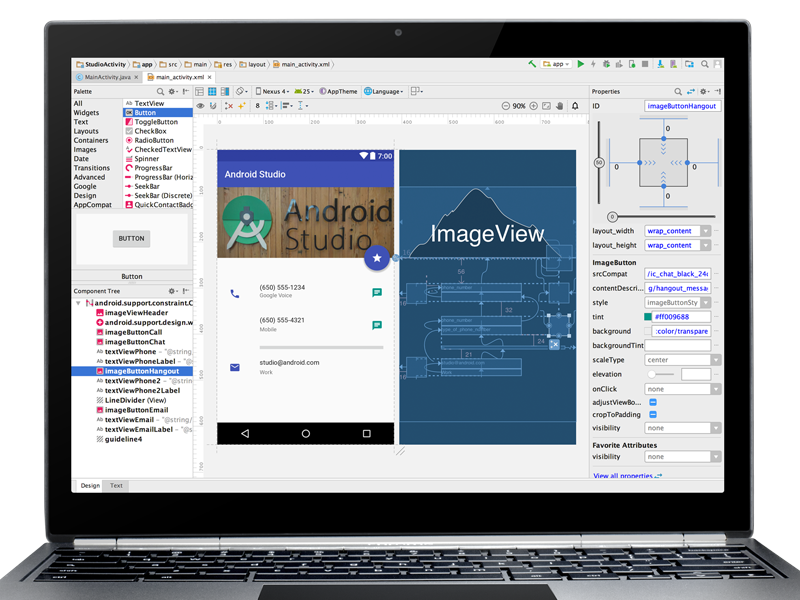Select the Pan hand icon
The width and height of the screenshot is (800, 600).
tap(560, 106)
